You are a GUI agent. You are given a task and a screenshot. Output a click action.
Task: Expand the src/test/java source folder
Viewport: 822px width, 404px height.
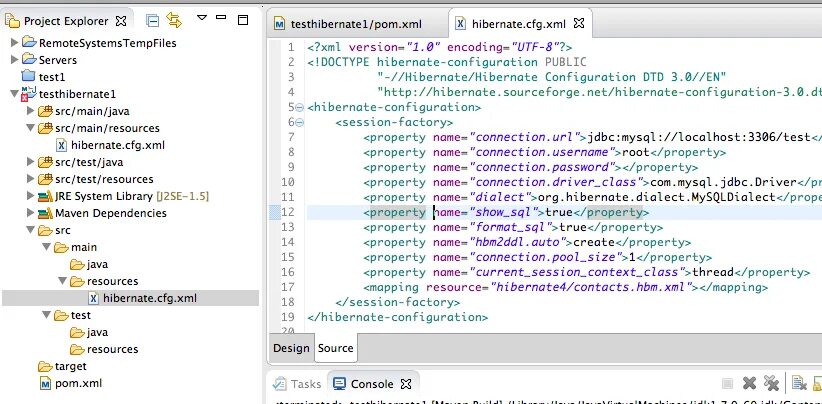[30, 162]
